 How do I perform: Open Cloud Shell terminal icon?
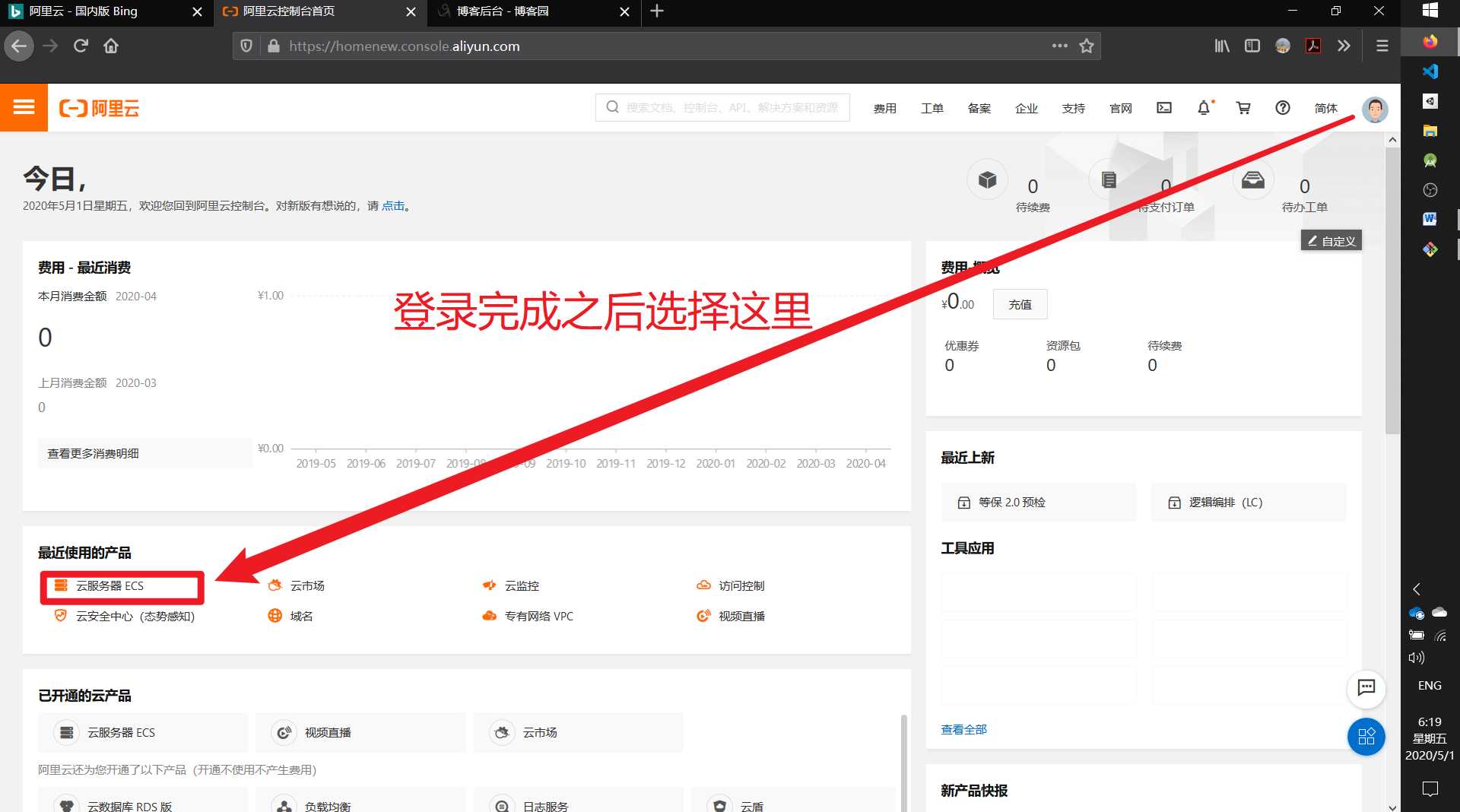click(1164, 108)
